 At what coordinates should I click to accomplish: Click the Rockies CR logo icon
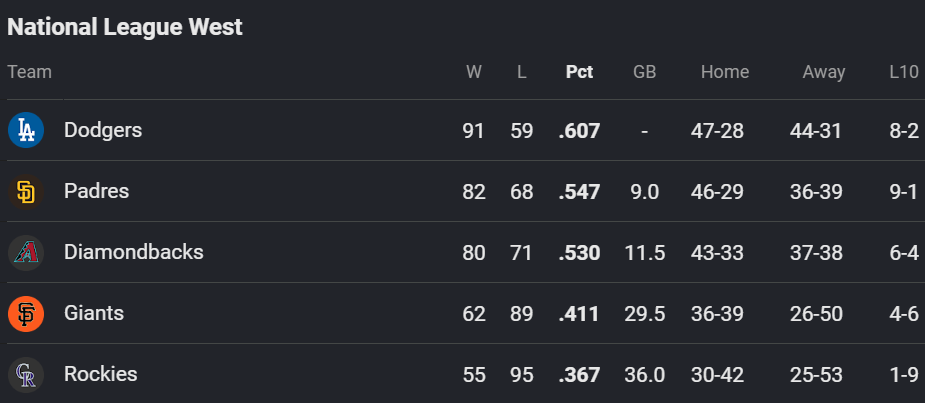click(26, 375)
